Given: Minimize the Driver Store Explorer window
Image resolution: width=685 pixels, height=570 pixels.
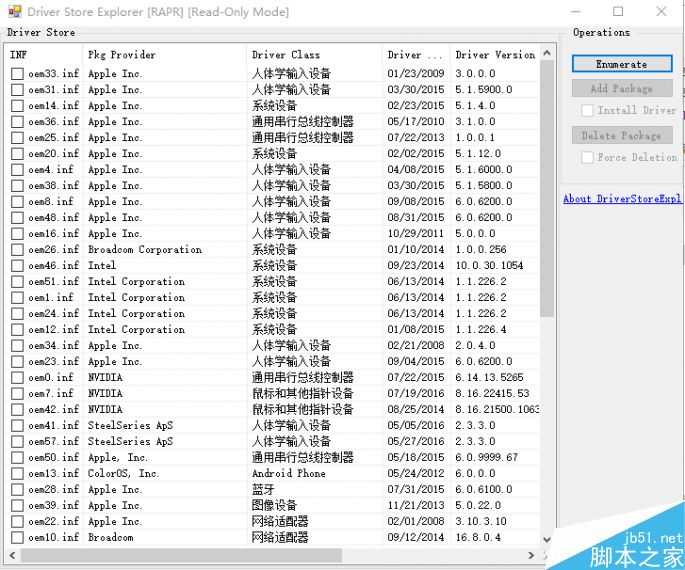Looking at the screenshot, I should point(572,12).
